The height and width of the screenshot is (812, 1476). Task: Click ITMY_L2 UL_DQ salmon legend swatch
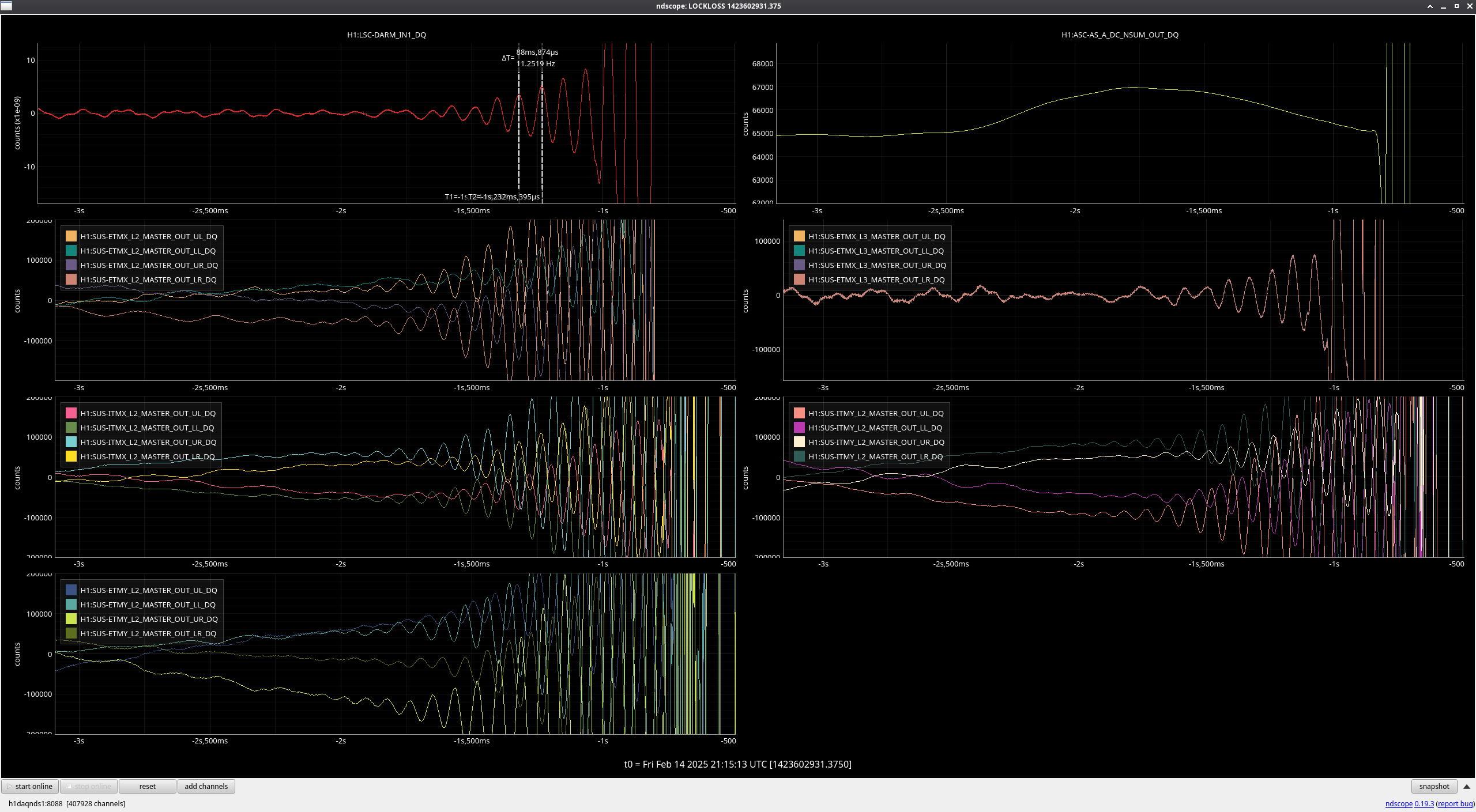[x=799, y=413]
